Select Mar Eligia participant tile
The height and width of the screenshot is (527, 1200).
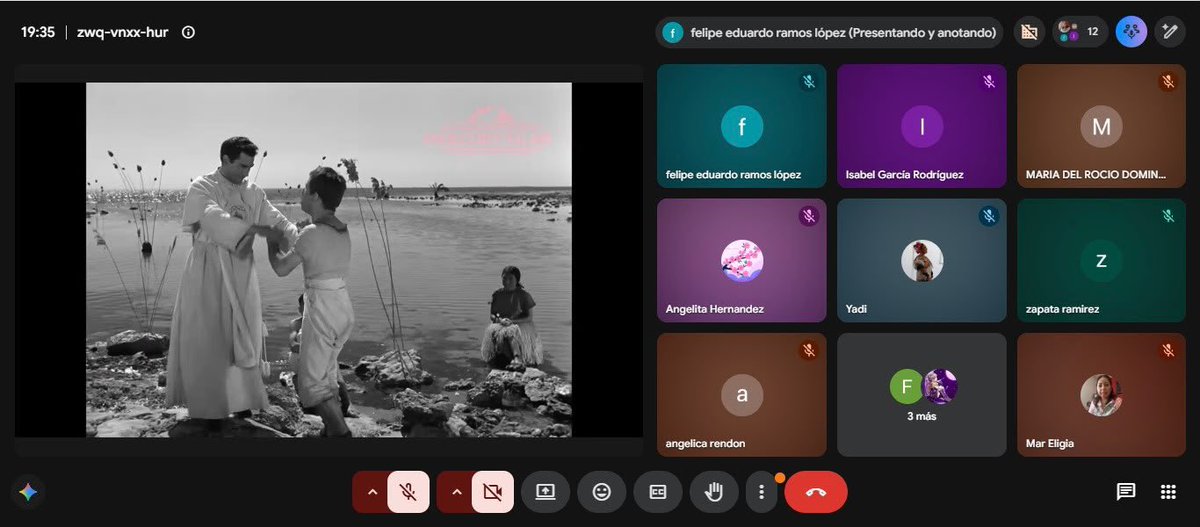pyautogui.click(x=1101, y=394)
